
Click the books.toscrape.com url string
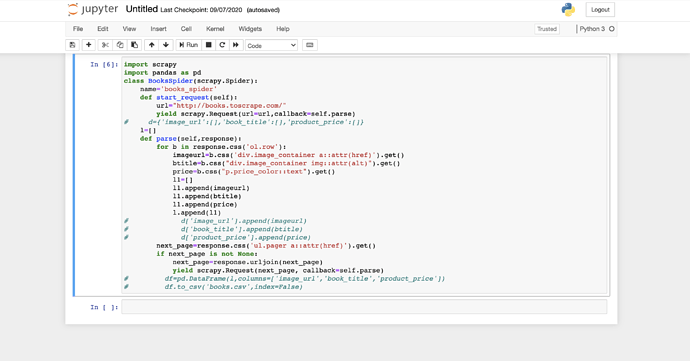[230, 106]
